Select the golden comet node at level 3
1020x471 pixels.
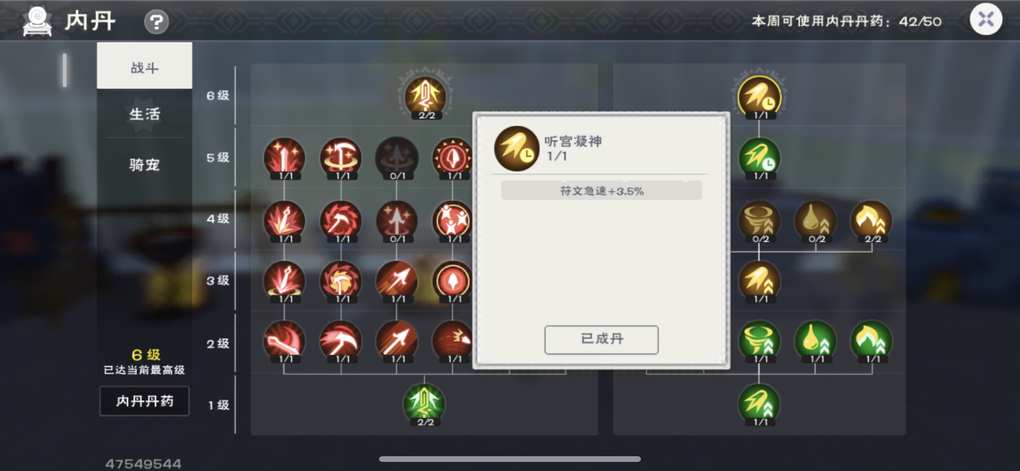(x=759, y=281)
